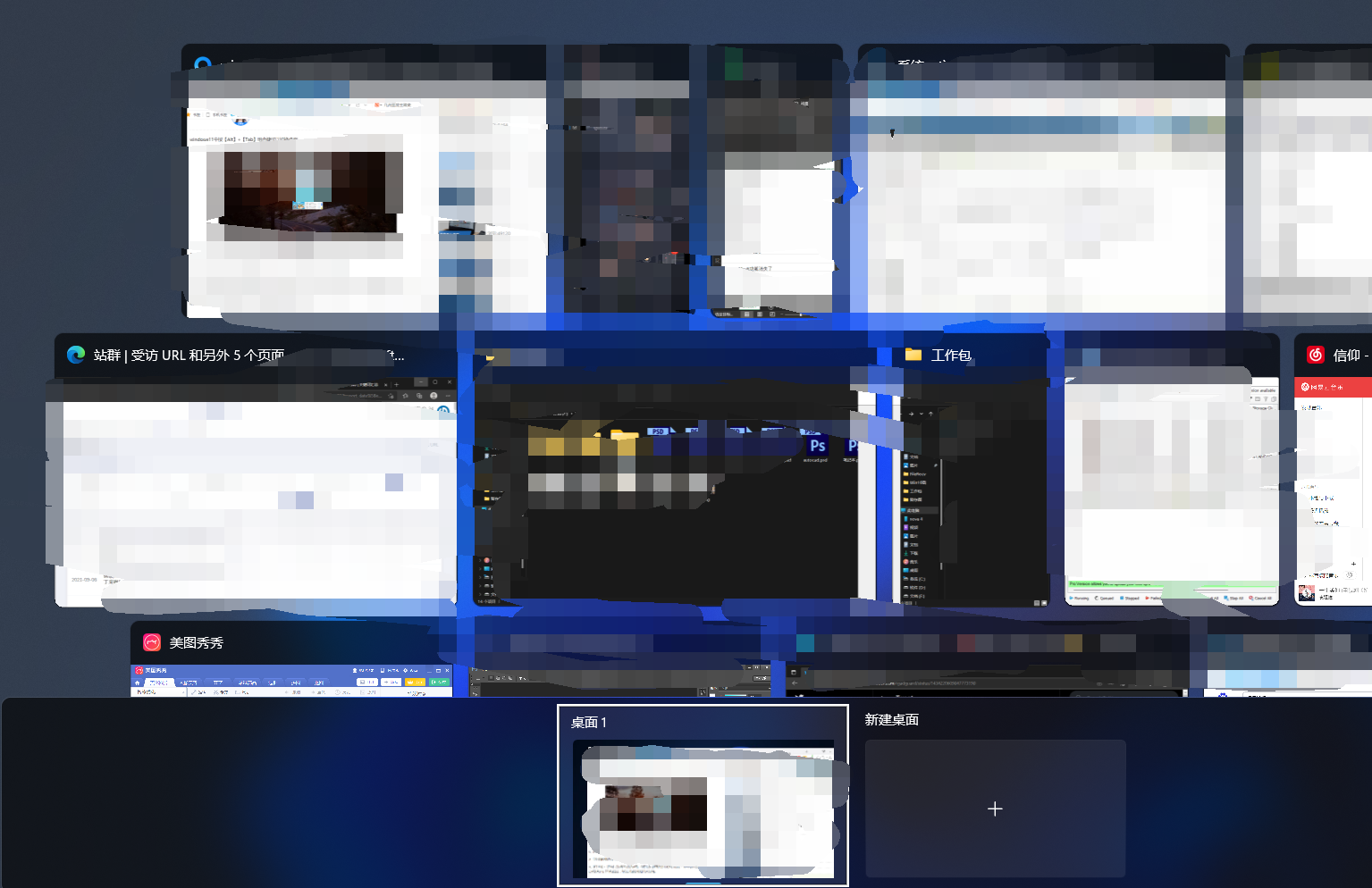Click the pin toggle beside 图片 in the sidebar

[x=936, y=465]
